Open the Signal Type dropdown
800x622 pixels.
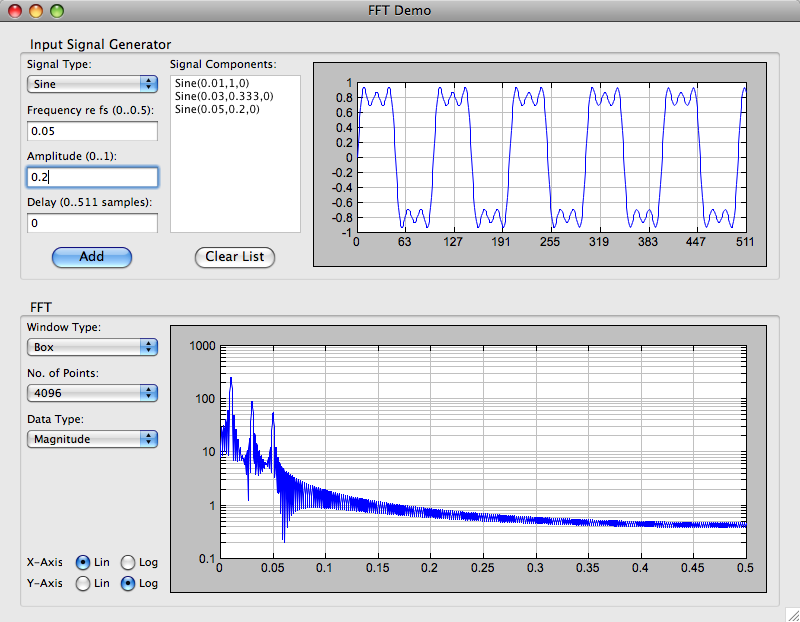click(92, 84)
